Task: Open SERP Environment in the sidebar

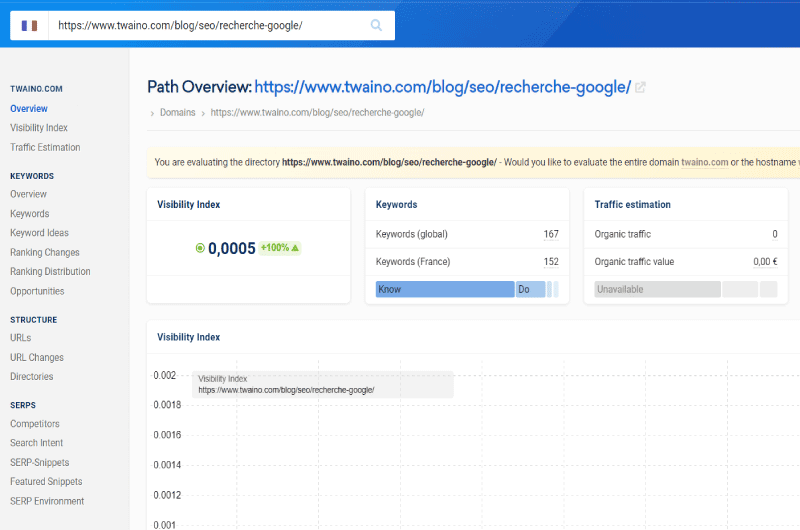Action: (x=47, y=501)
